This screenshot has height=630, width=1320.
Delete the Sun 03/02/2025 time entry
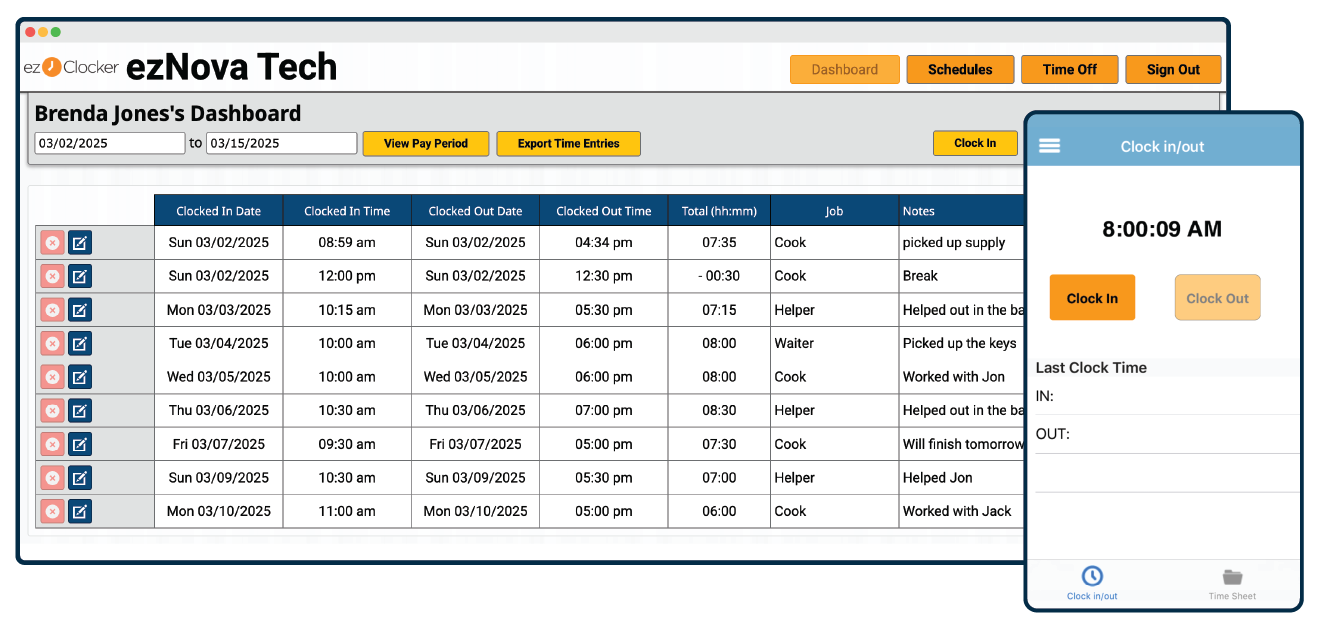[x=52, y=242]
